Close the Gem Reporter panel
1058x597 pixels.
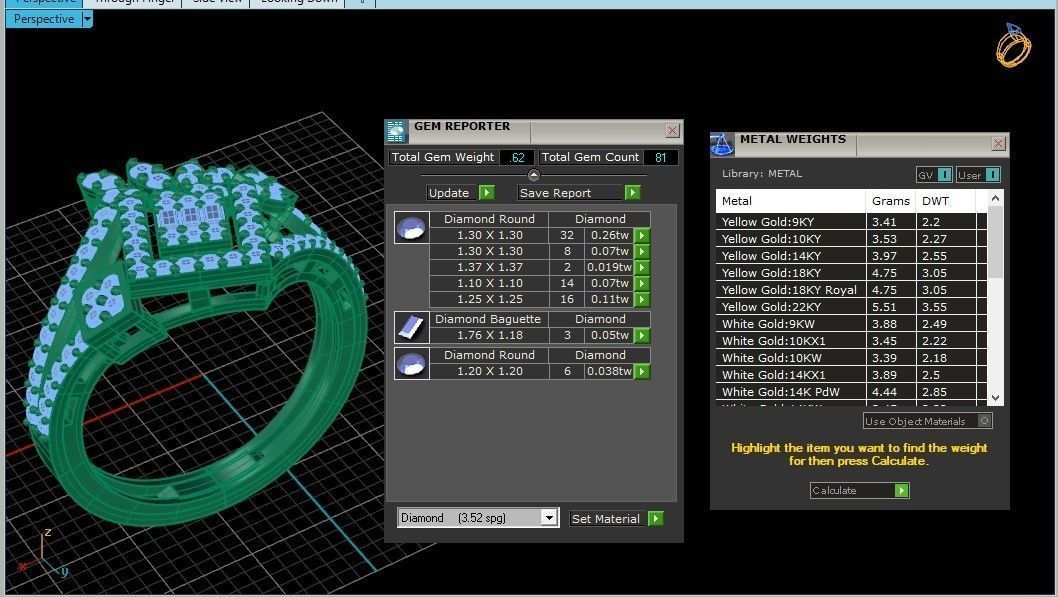[x=672, y=131]
